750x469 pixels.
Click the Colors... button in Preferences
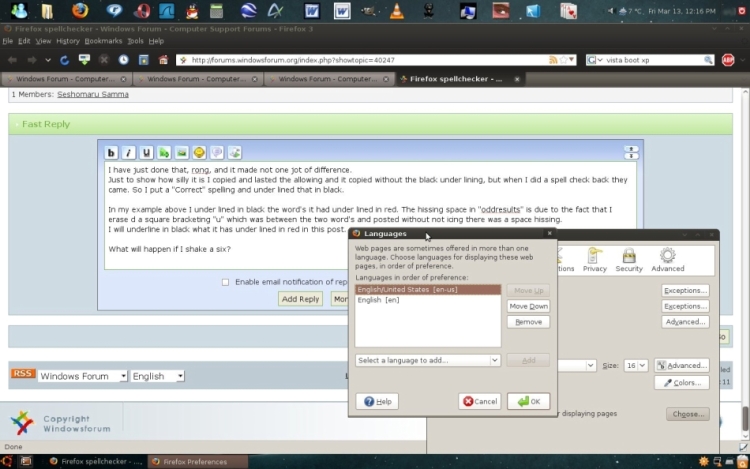682,382
